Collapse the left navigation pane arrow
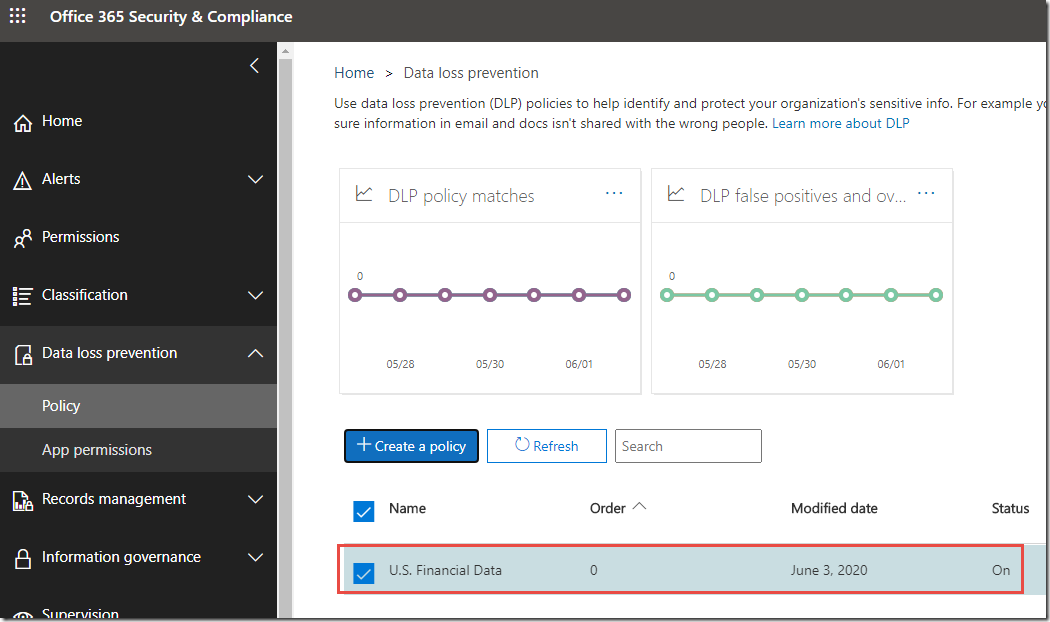The image size is (1050, 622). tap(254, 66)
